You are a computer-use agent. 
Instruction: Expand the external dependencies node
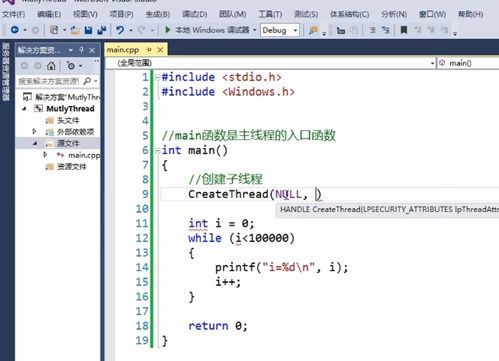tap(34, 132)
